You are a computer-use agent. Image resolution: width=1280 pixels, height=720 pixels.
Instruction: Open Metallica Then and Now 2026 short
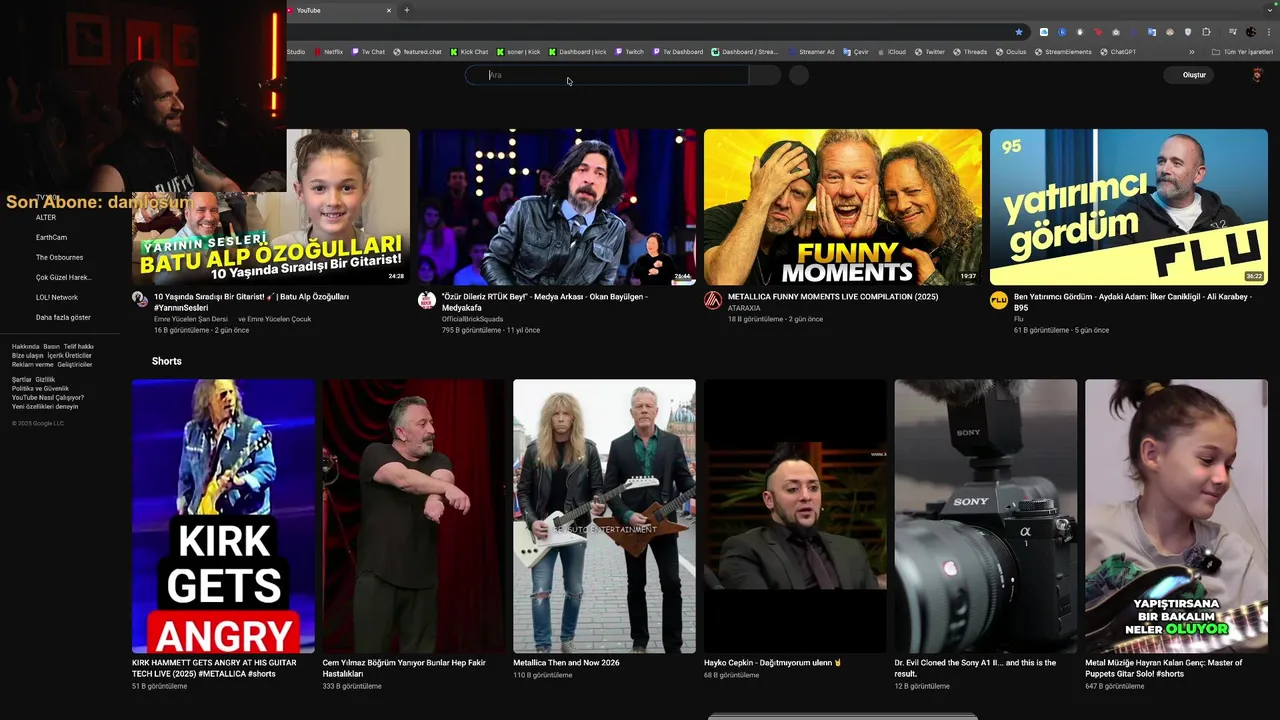pyautogui.click(x=604, y=516)
